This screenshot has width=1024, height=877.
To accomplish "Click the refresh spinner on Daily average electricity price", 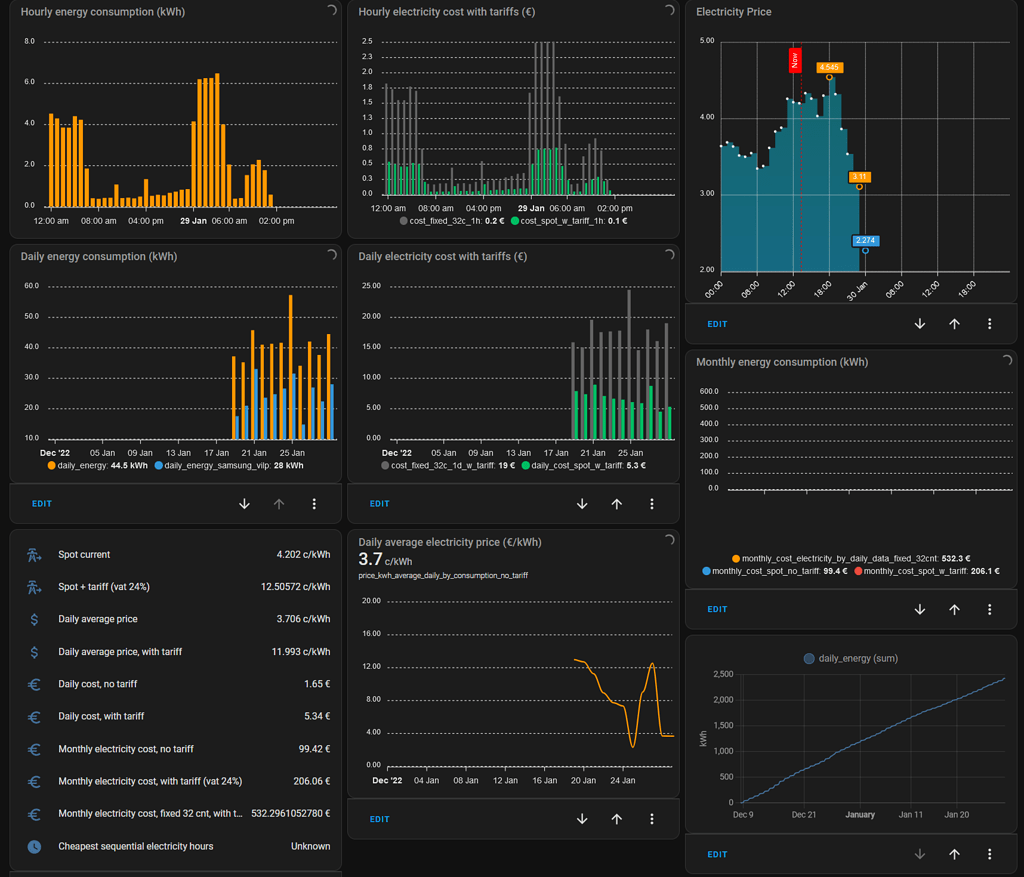I will pos(669,538).
